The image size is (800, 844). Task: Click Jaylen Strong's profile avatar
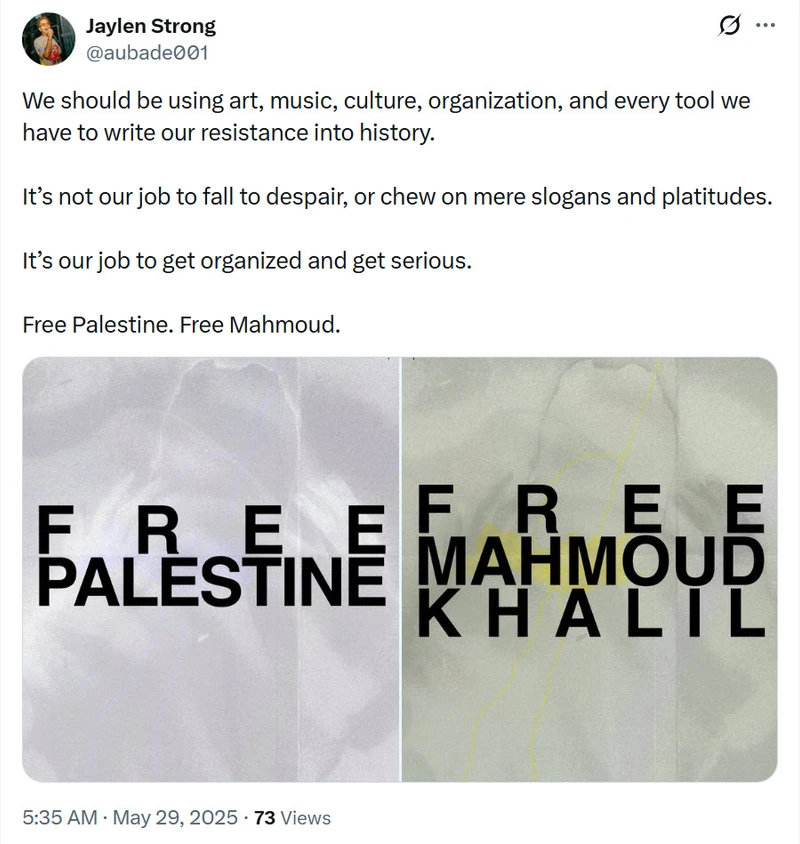pyautogui.click(x=48, y=39)
